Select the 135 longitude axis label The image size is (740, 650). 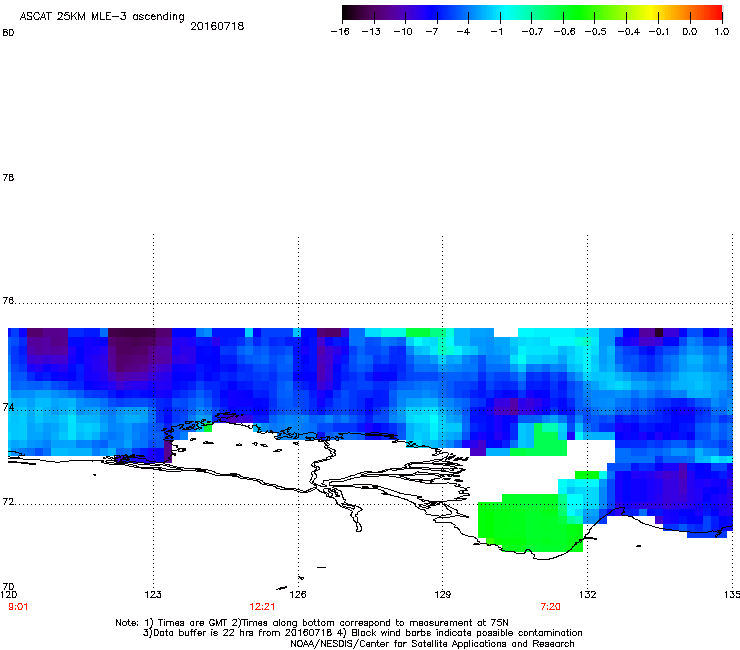point(732,594)
